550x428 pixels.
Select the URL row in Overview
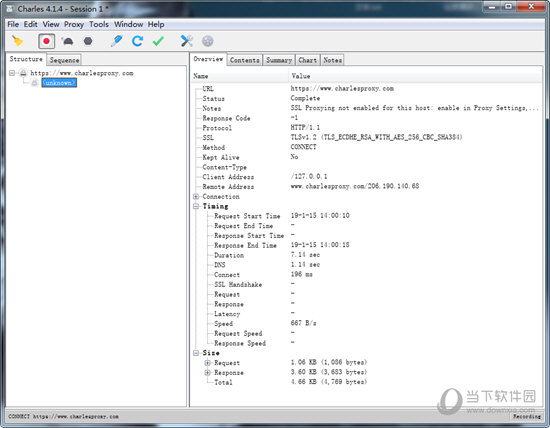click(367, 88)
